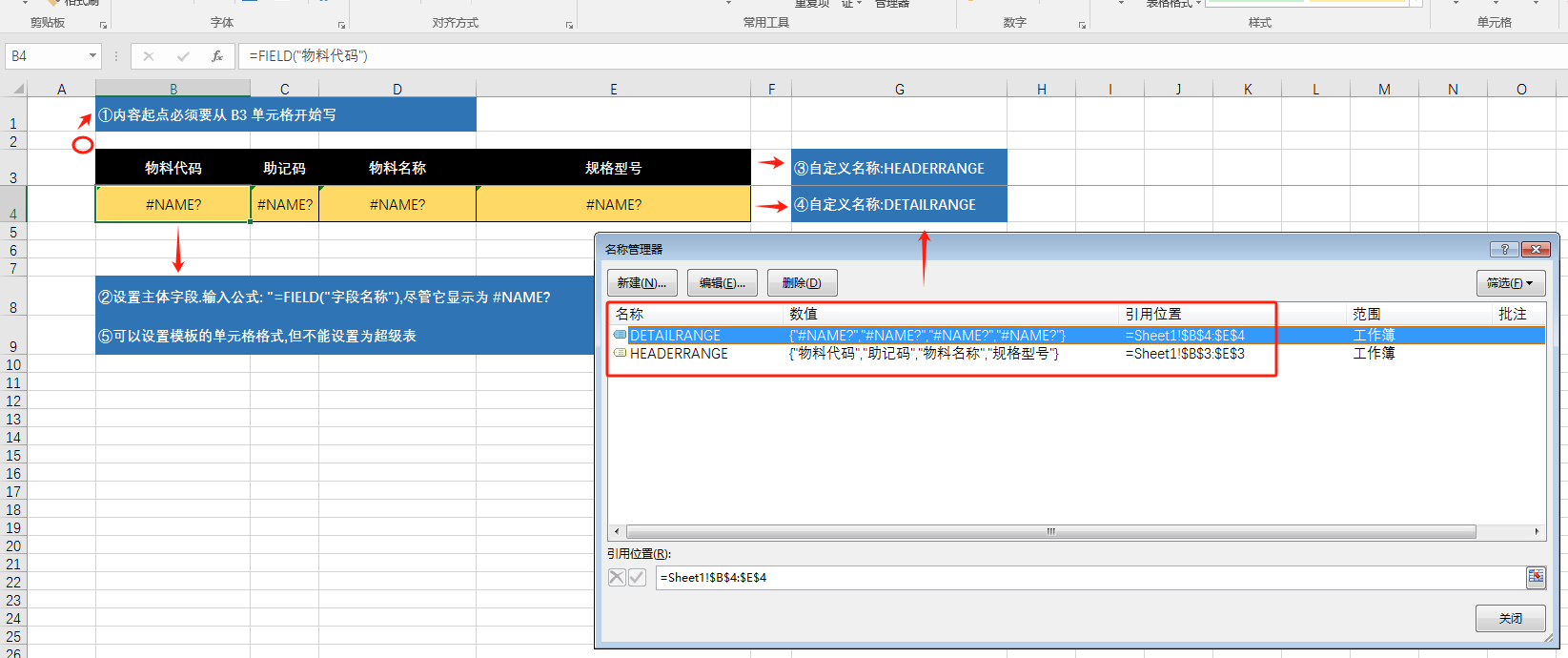Select cell D4 showing #NAME?
This screenshot has height=658, width=1568.
[x=397, y=204]
